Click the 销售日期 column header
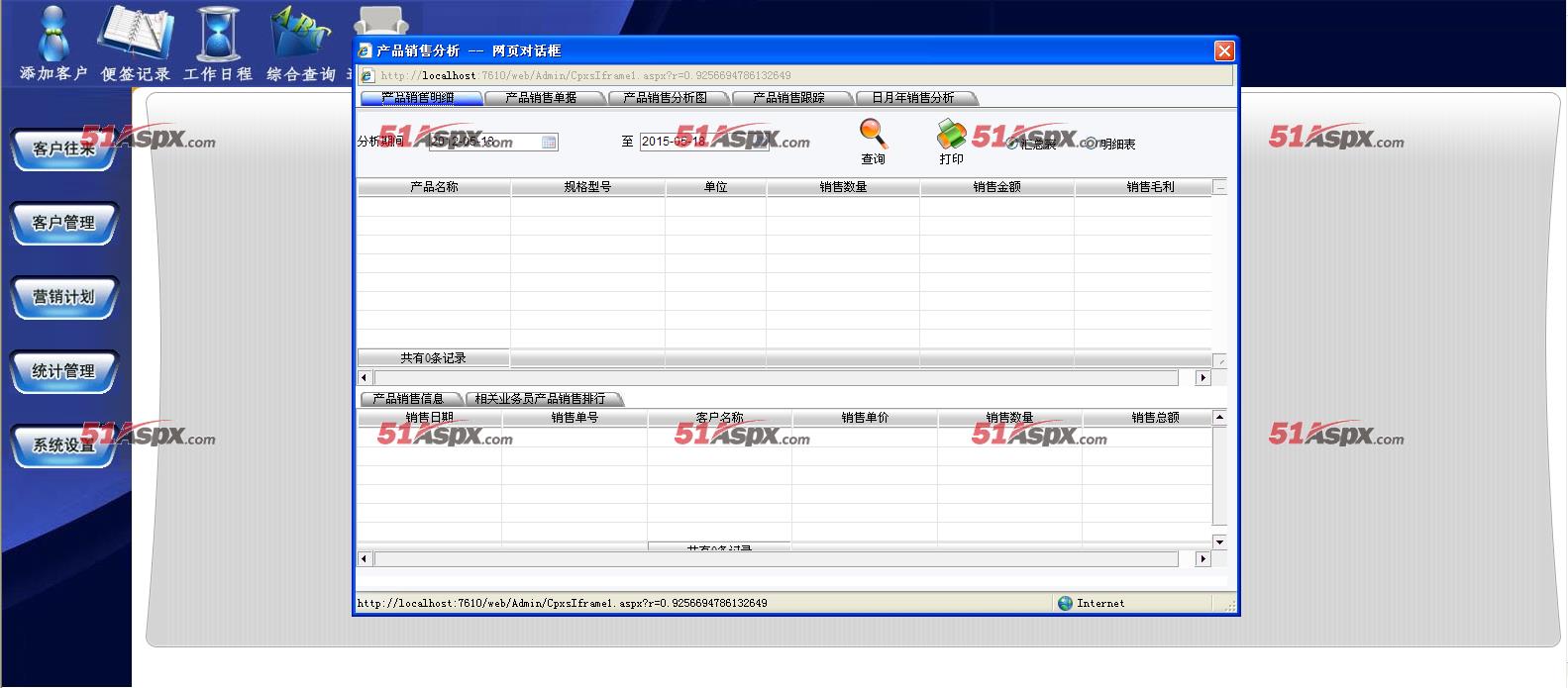The height and width of the screenshot is (688, 1568). (x=429, y=418)
